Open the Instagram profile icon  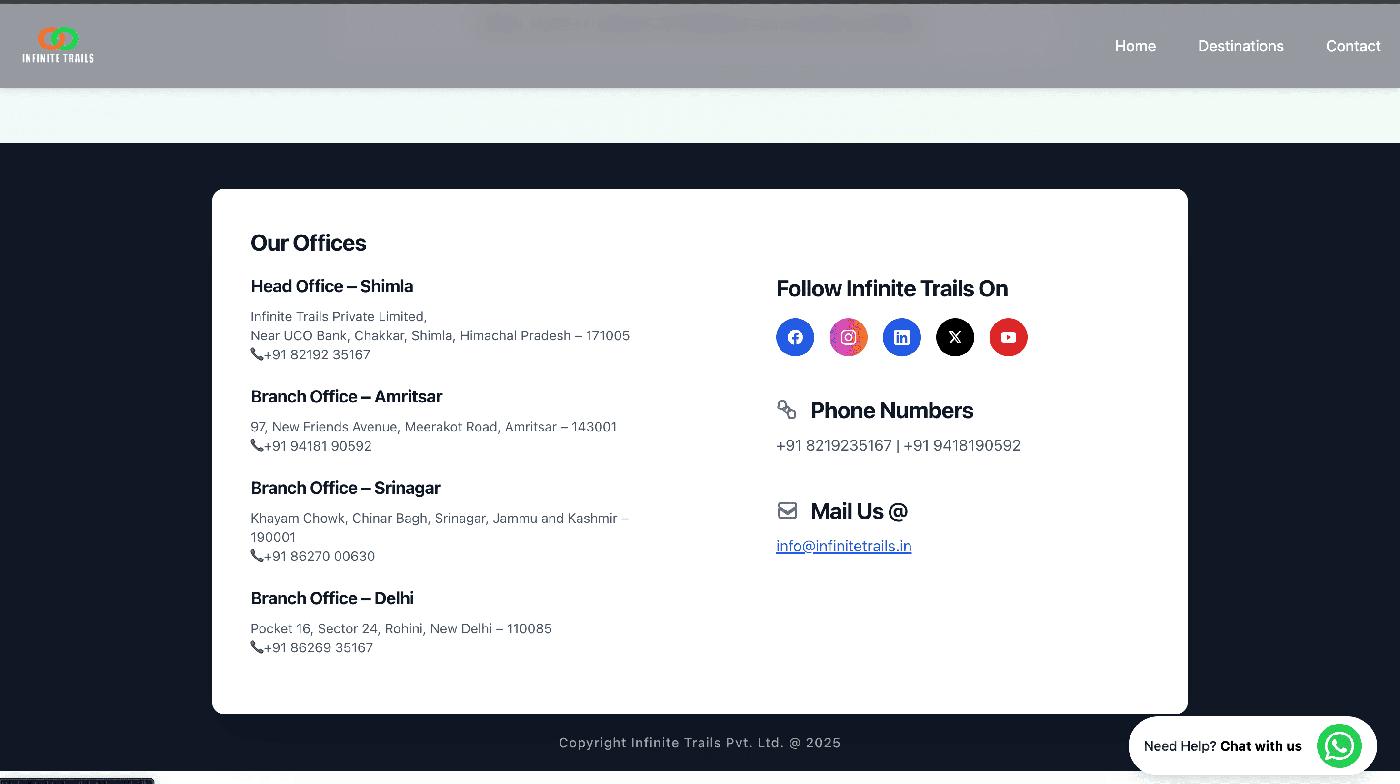click(848, 337)
